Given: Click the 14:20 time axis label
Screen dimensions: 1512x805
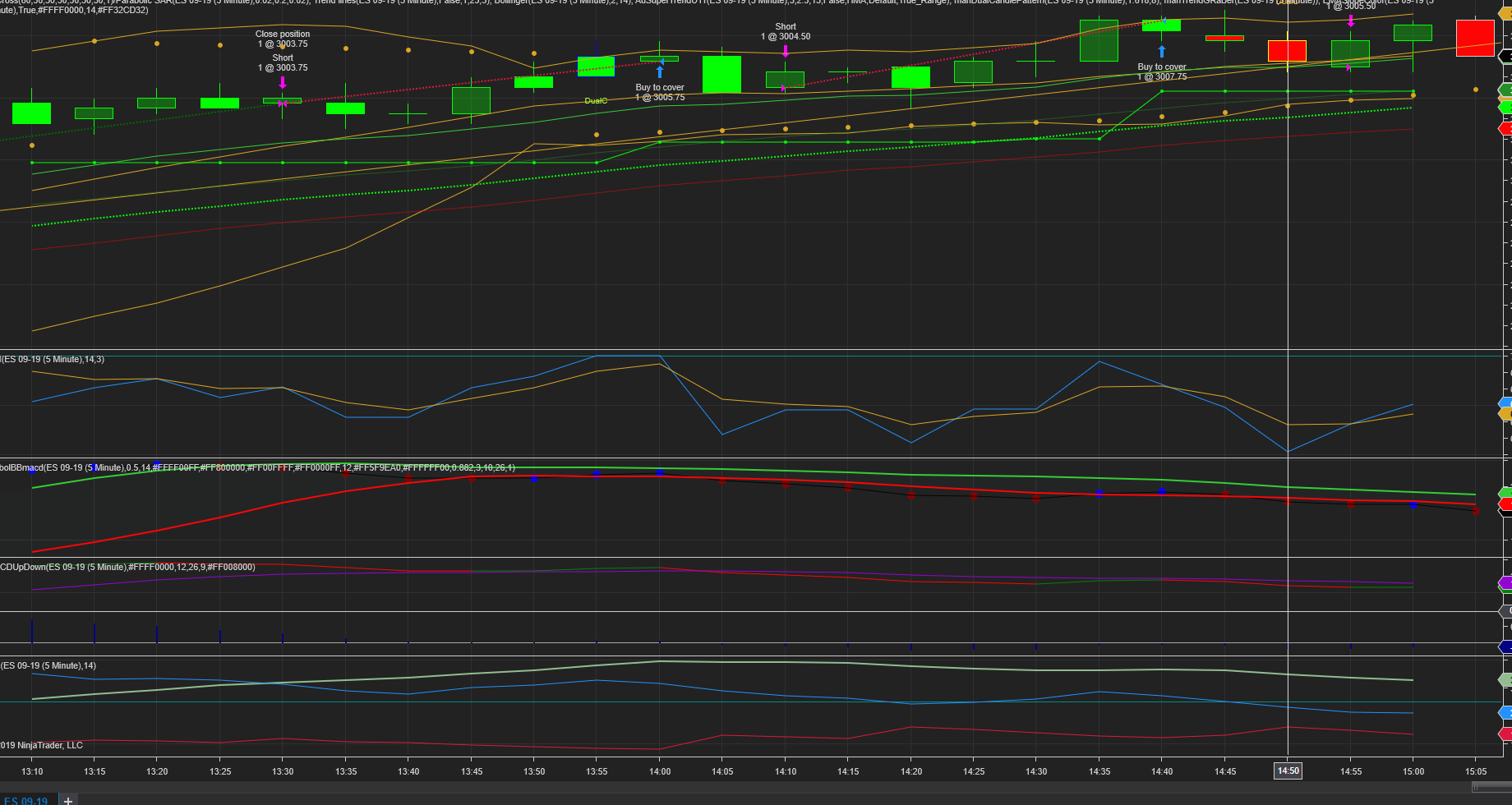Looking at the screenshot, I should [910, 771].
